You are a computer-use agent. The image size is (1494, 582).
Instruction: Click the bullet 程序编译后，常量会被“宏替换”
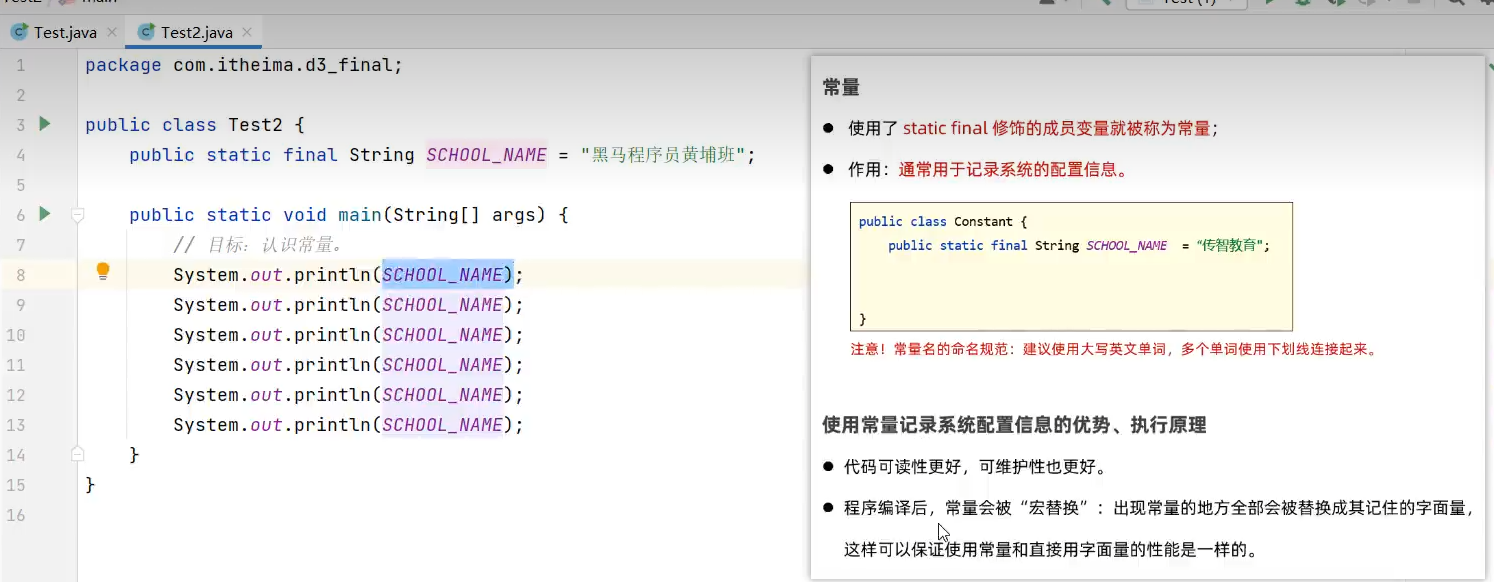[x=1159, y=508]
